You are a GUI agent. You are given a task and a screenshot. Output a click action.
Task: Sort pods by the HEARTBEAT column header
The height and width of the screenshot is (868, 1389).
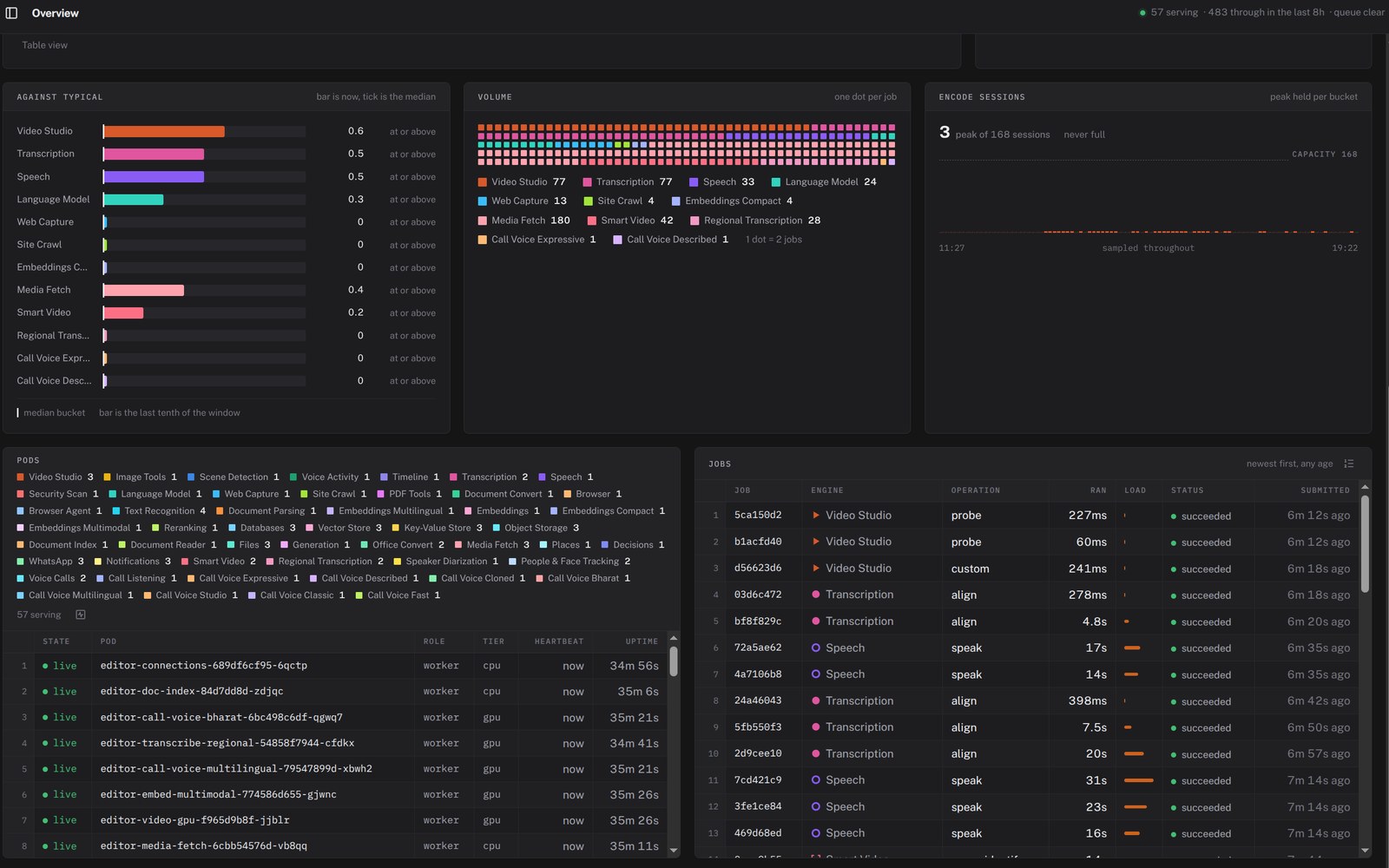click(x=559, y=641)
